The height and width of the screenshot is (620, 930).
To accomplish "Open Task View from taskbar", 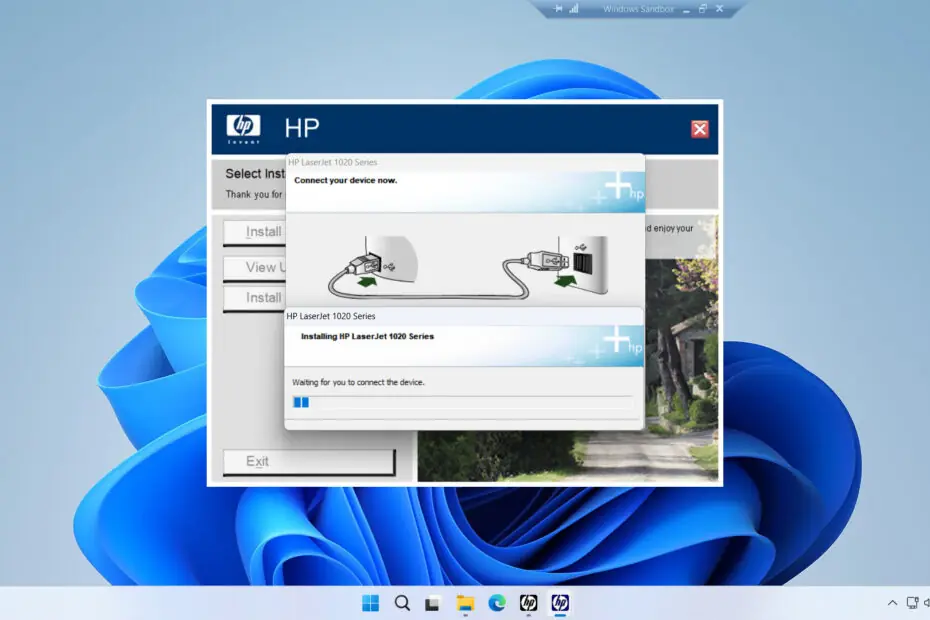I will (432, 603).
